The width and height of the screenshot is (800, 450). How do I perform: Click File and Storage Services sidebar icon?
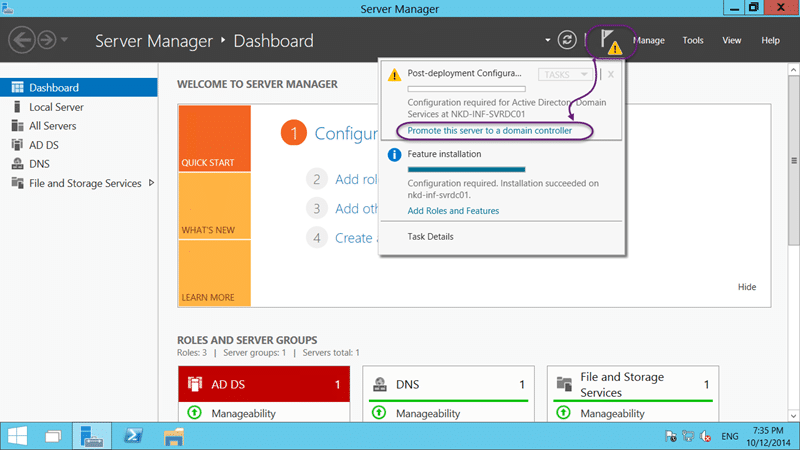coord(17,183)
